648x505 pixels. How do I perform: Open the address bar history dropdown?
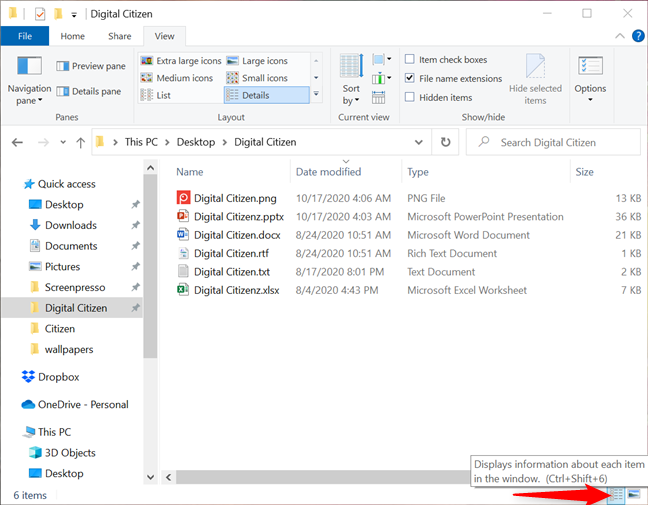(419, 142)
